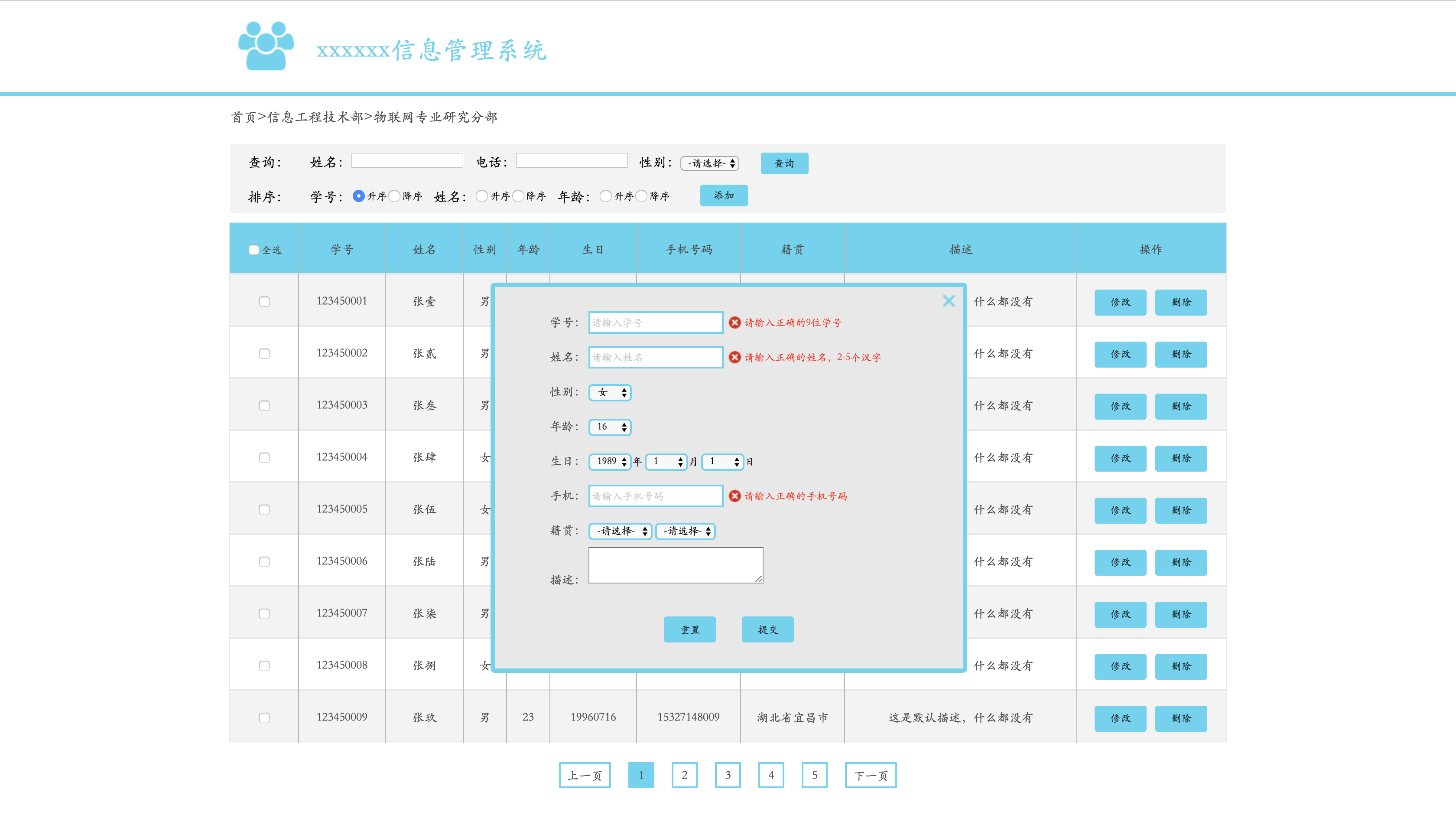Click phone number 15327148009 cell
Viewport: 1456px width, 815px height.
coord(689,717)
